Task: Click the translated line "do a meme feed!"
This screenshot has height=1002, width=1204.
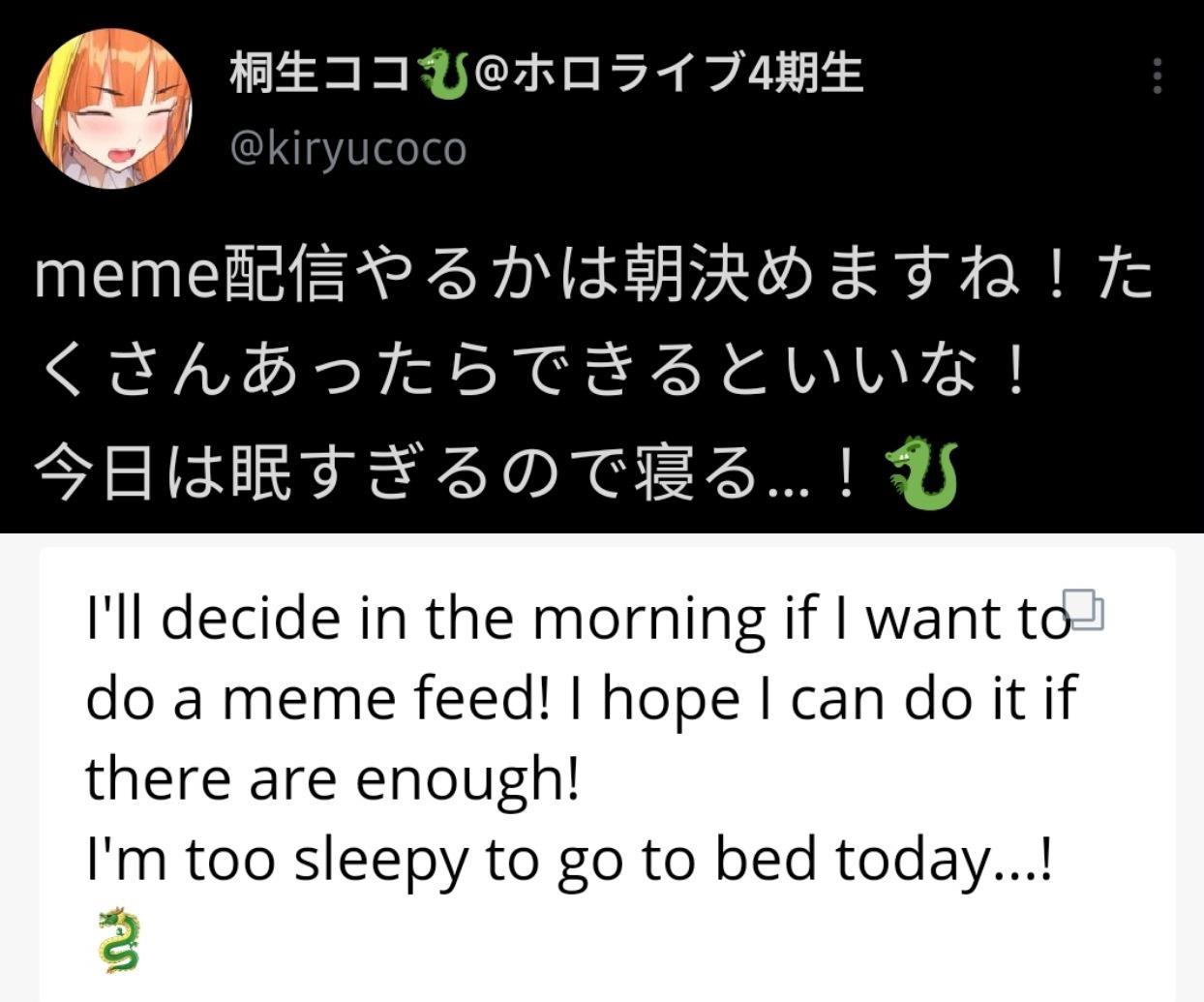Action: (x=317, y=699)
